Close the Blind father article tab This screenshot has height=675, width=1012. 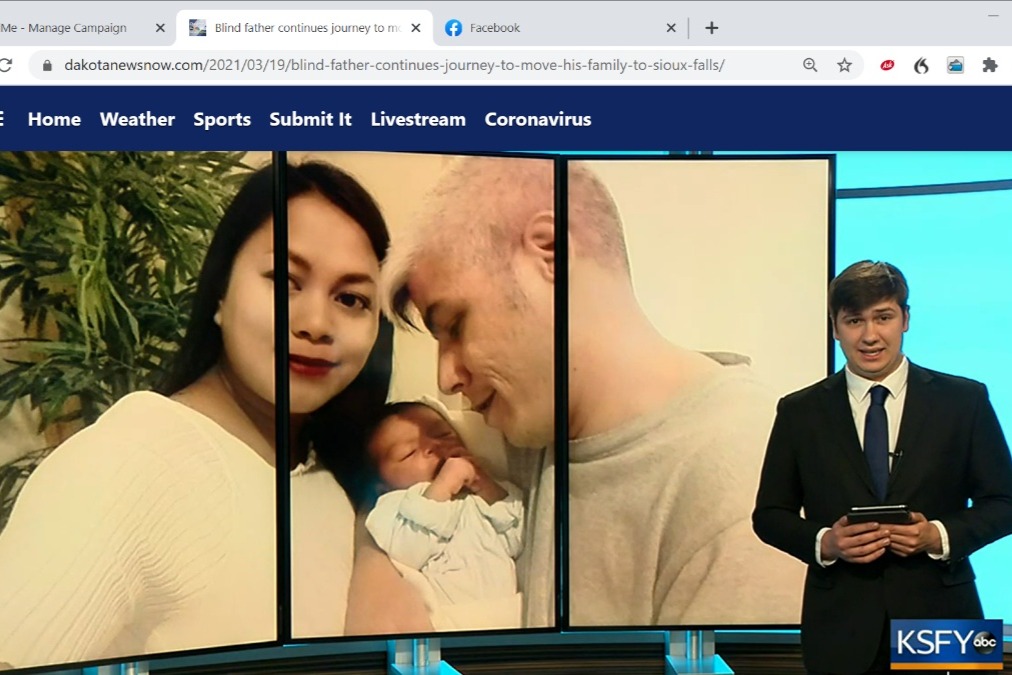[416, 28]
